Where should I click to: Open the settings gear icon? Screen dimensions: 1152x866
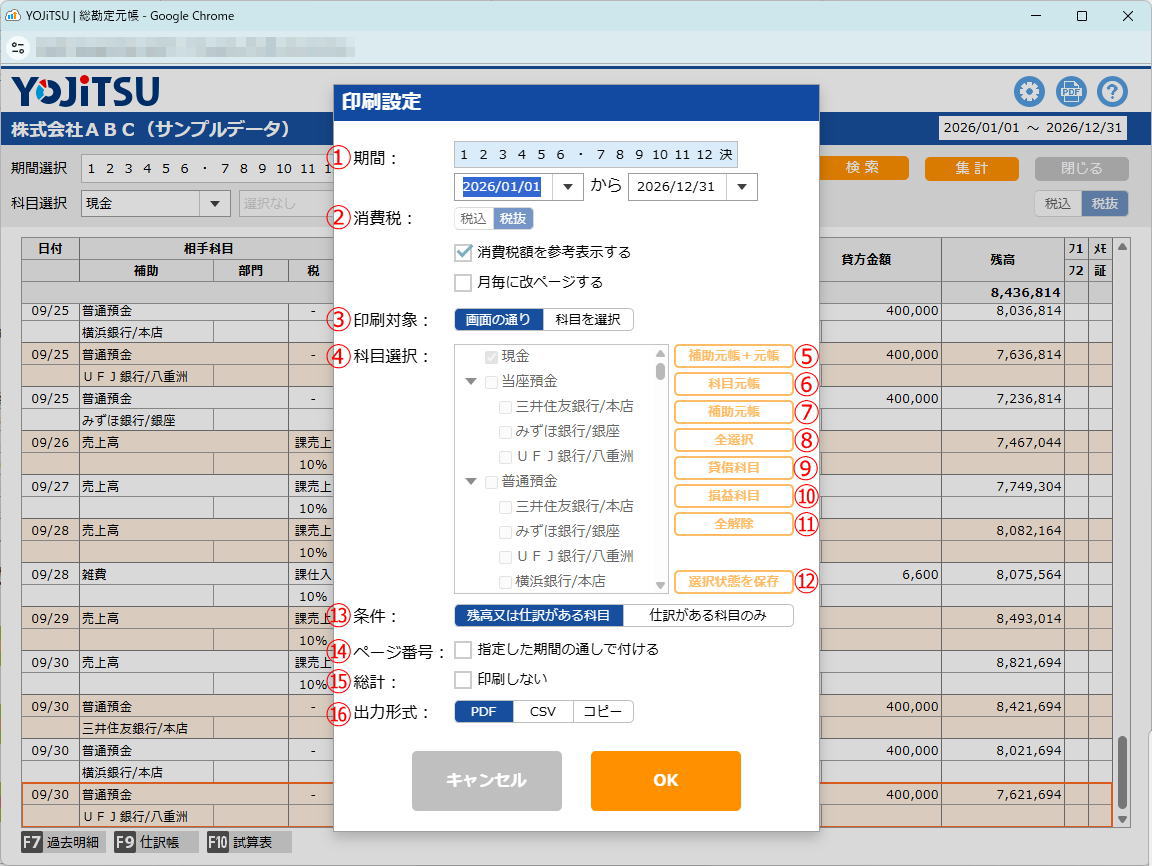[x=1029, y=92]
